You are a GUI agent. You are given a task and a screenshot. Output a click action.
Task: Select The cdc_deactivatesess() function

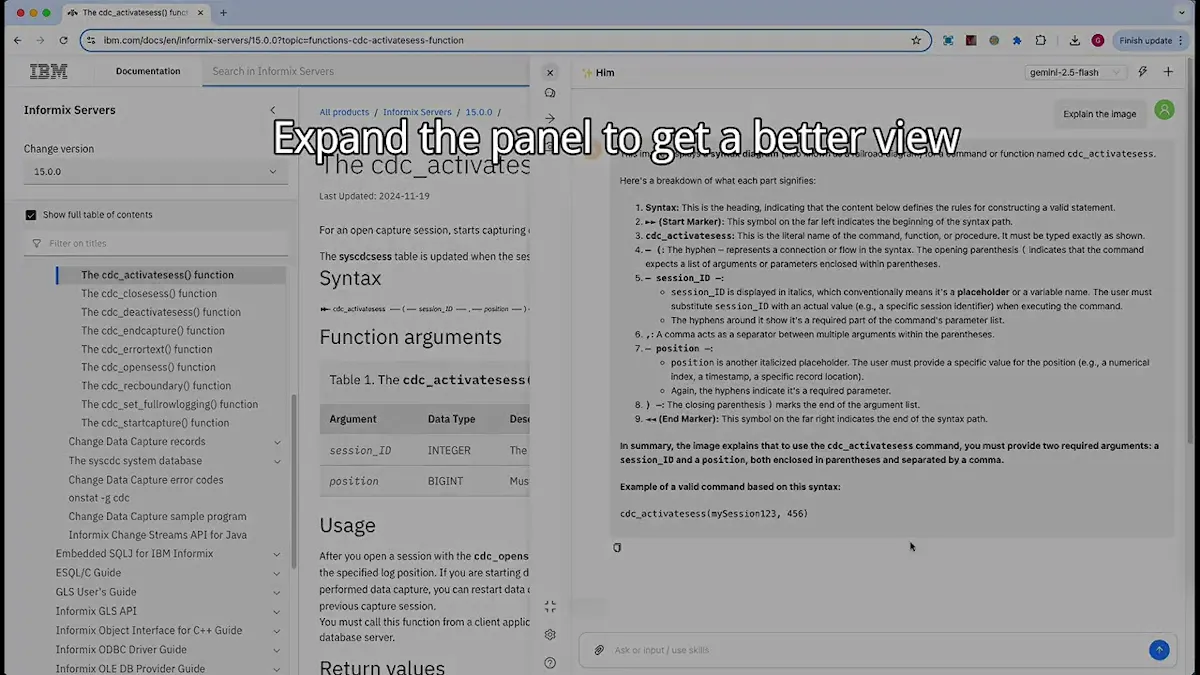point(161,312)
